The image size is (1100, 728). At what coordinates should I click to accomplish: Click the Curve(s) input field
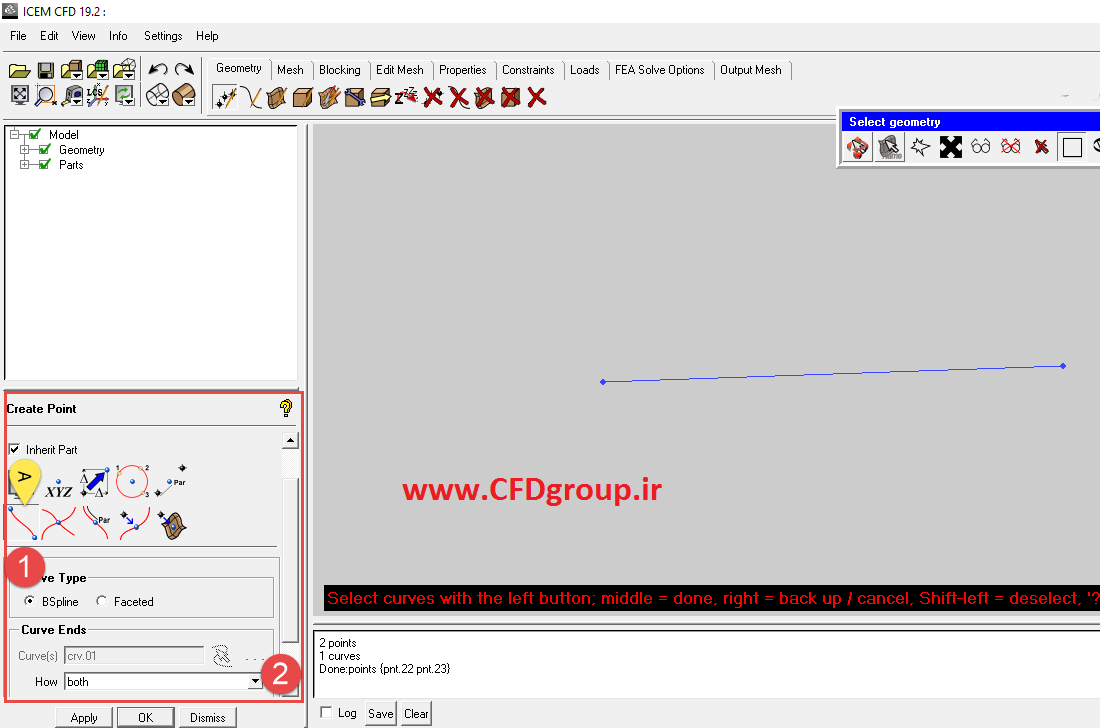(x=134, y=656)
